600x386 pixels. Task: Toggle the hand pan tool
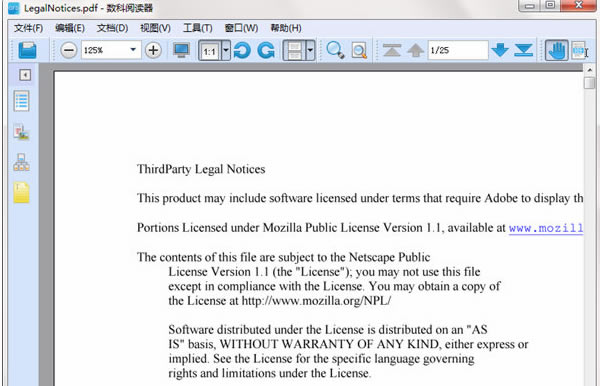click(556, 50)
